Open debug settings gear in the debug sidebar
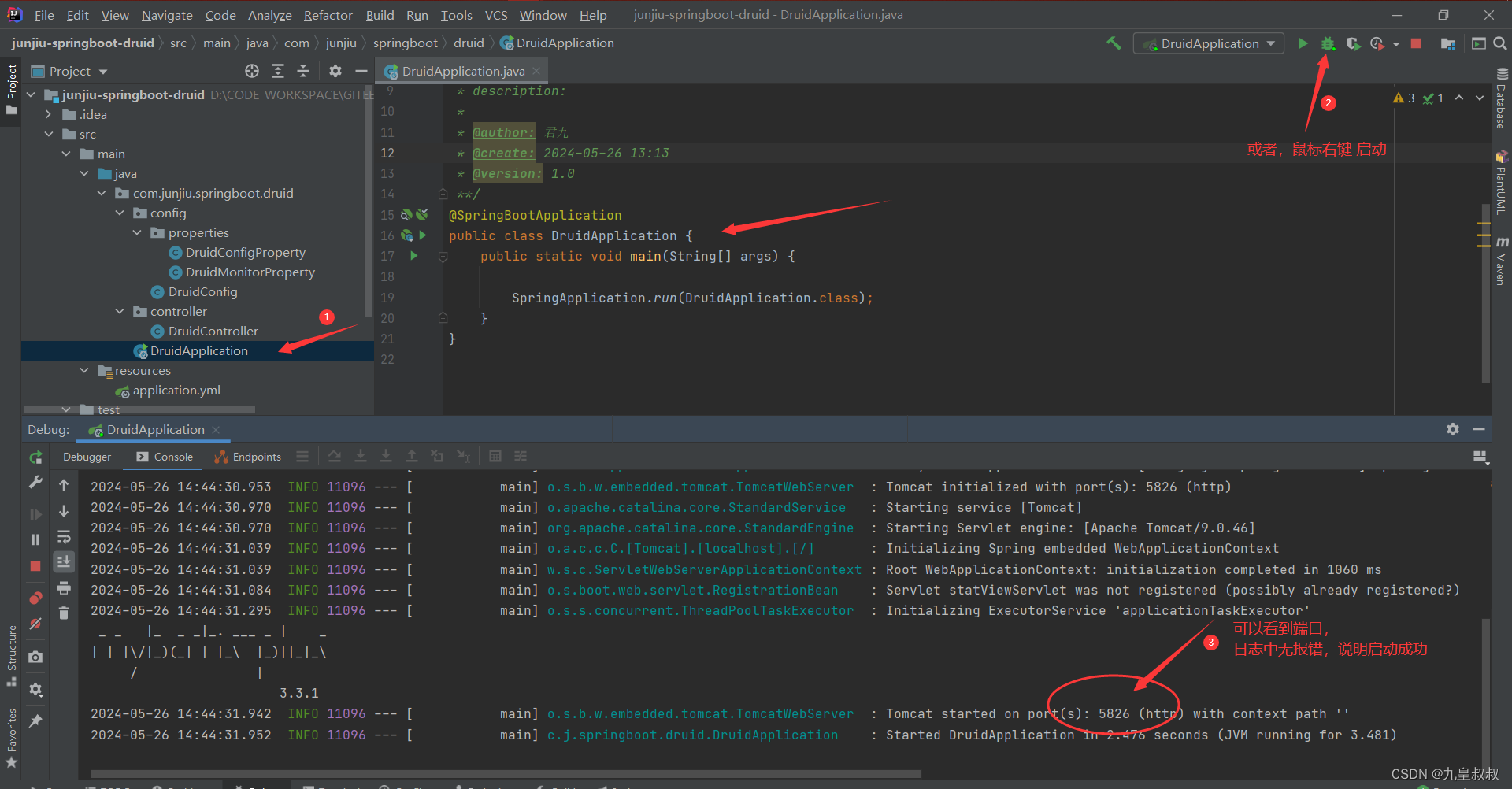 coord(35,690)
